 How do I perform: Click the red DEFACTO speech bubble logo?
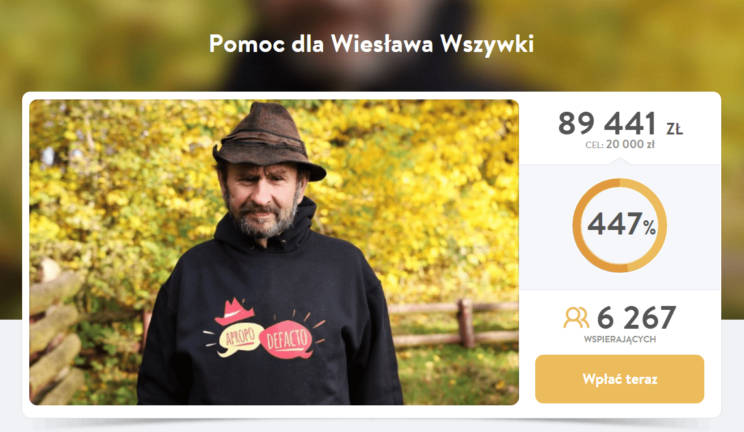point(287,340)
